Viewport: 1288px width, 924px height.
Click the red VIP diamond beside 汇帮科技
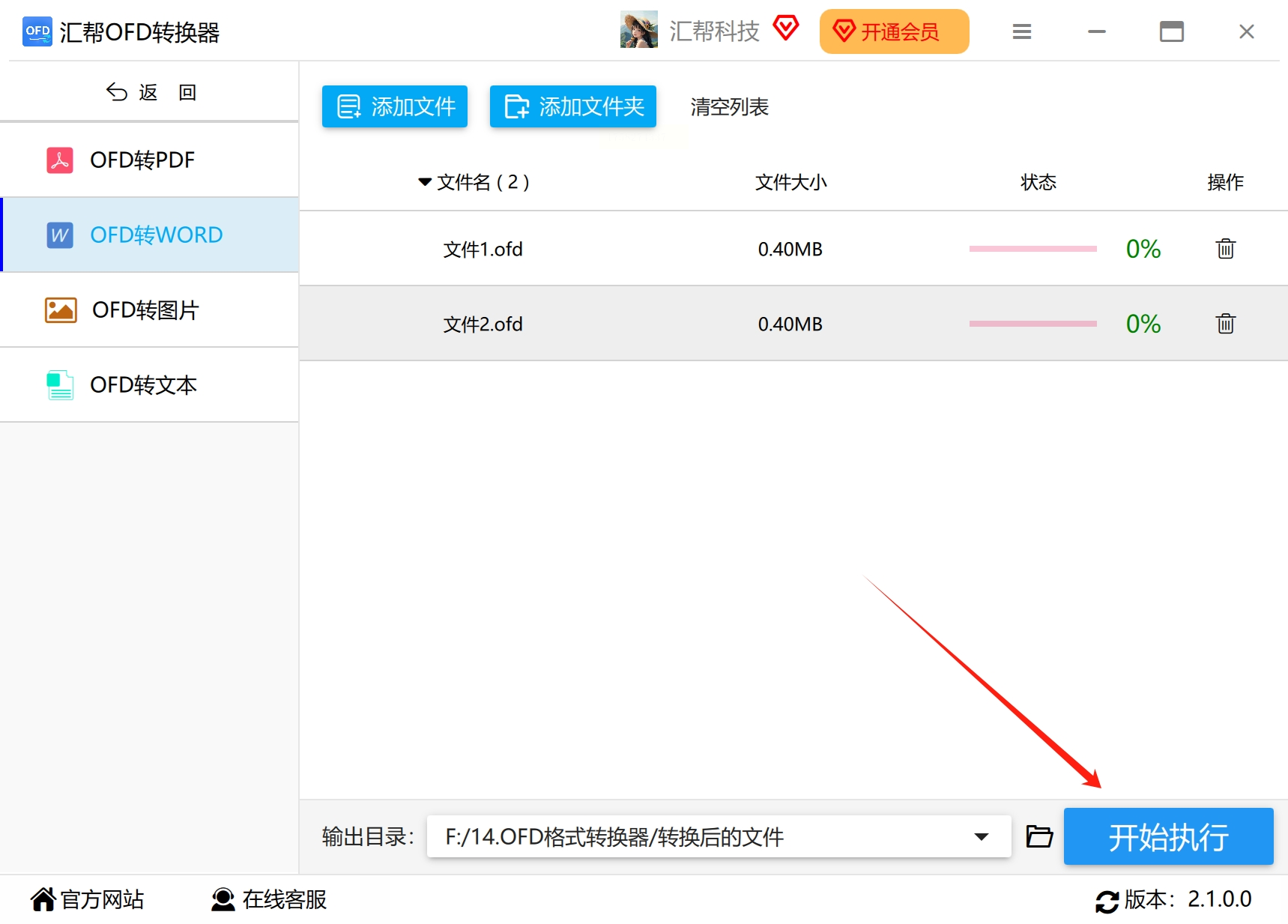[785, 28]
